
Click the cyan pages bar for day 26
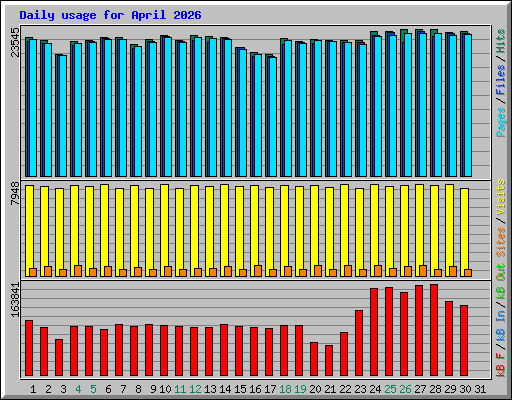click(x=408, y=105)
